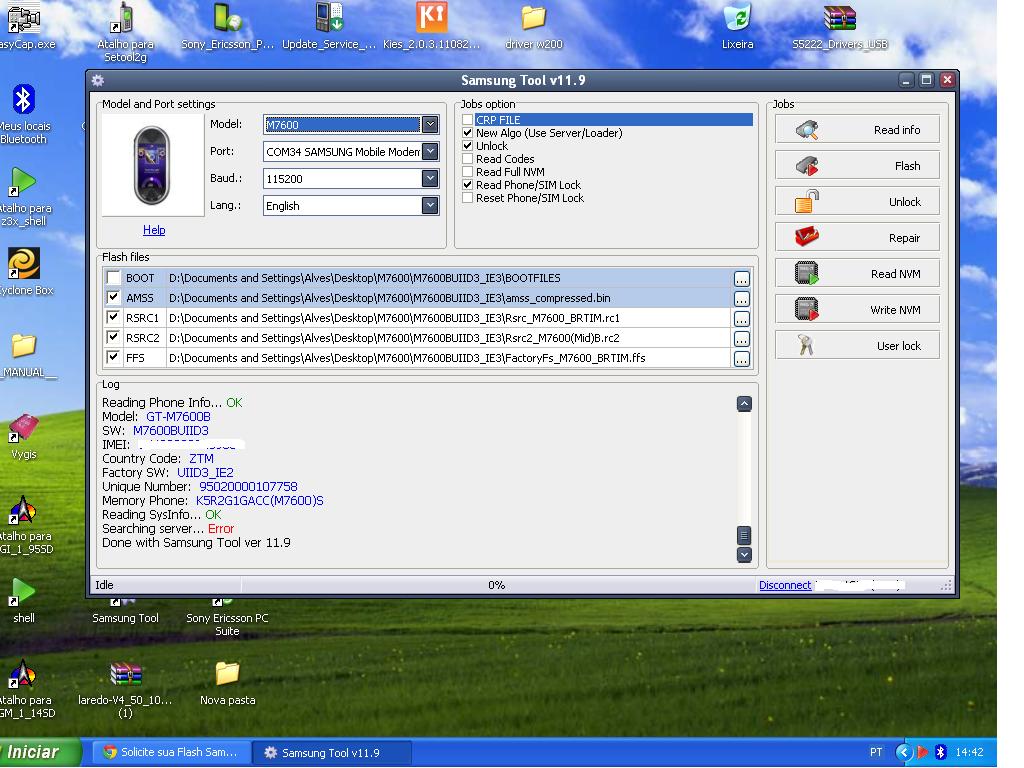Viewport: 1024px width, 768px height.
Task: Uncheck the New Algo (Use Server/Loader) option
Action: pyautogui.click(x=467, y=133)
